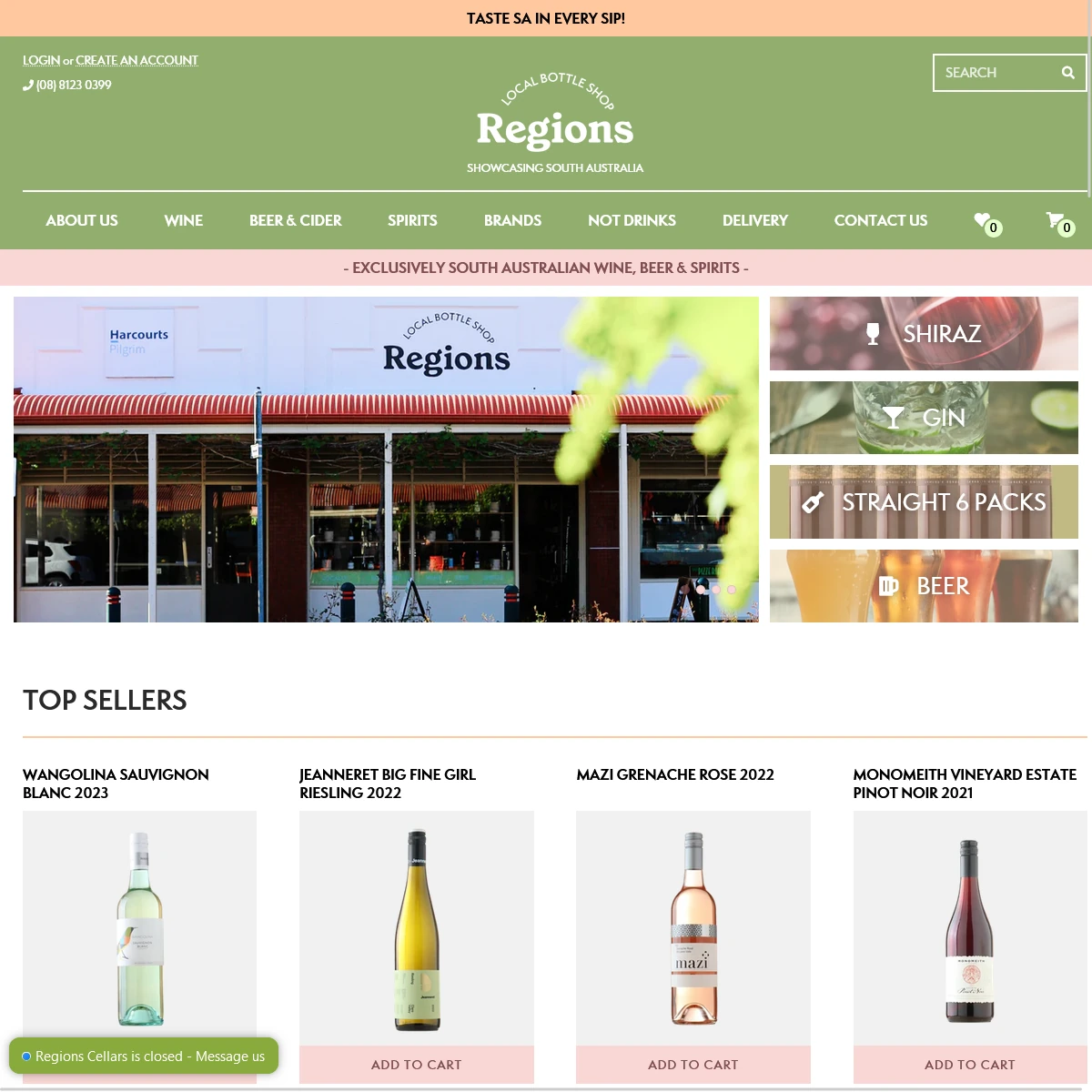1092x1092 pixels.
Task: Open the Regions Cellars message chat widget
Action: click(144, 1056)
